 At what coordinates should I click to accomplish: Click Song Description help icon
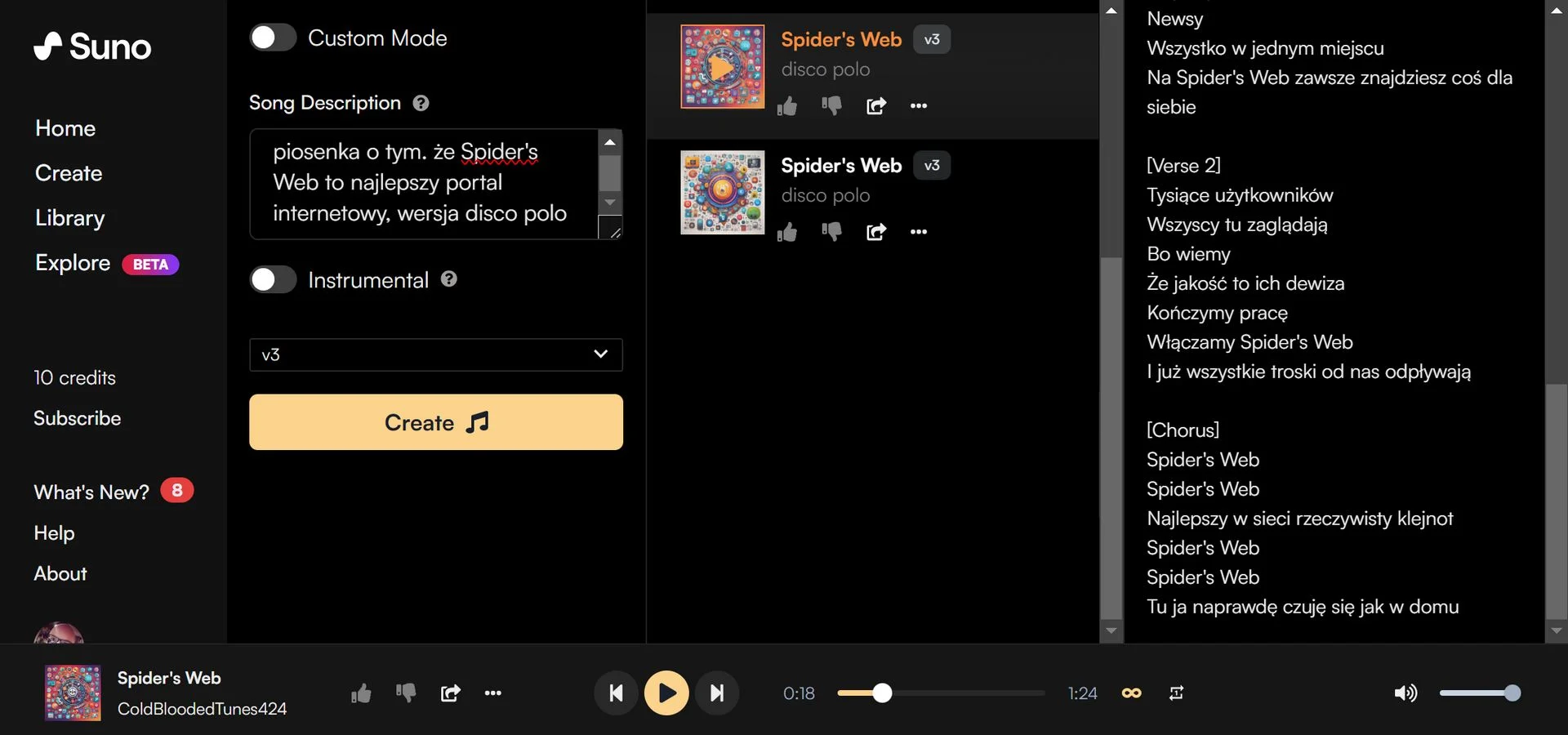[421, 103]
